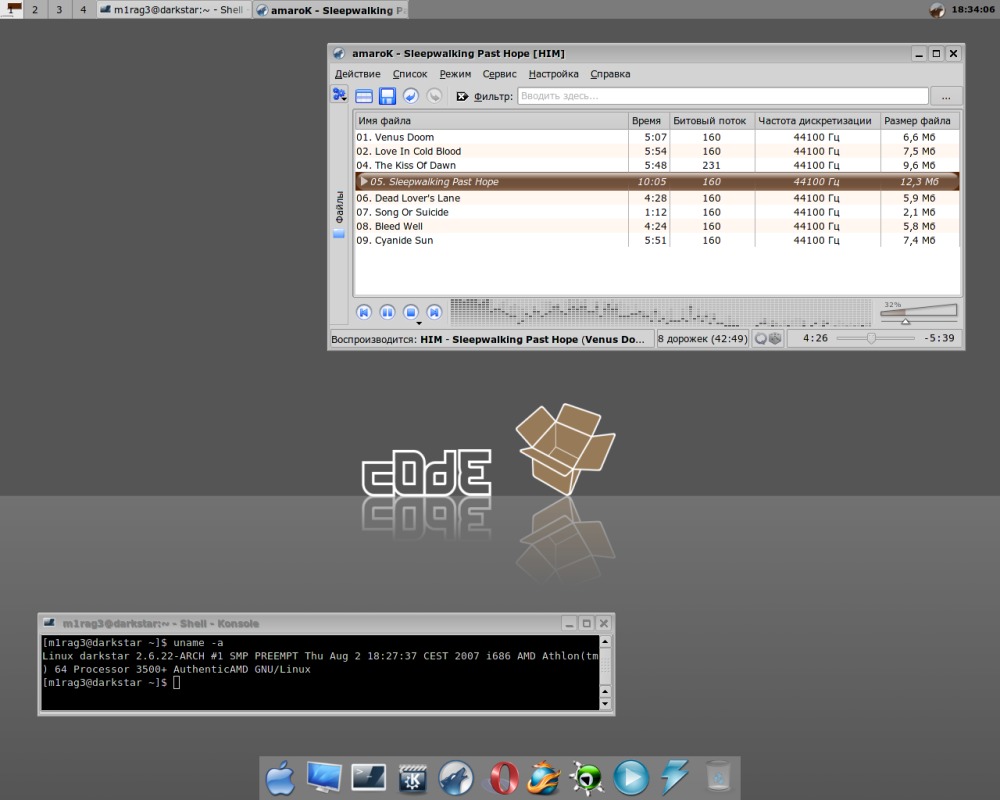Select track 07. Song Or Suicide

[657, 212]
